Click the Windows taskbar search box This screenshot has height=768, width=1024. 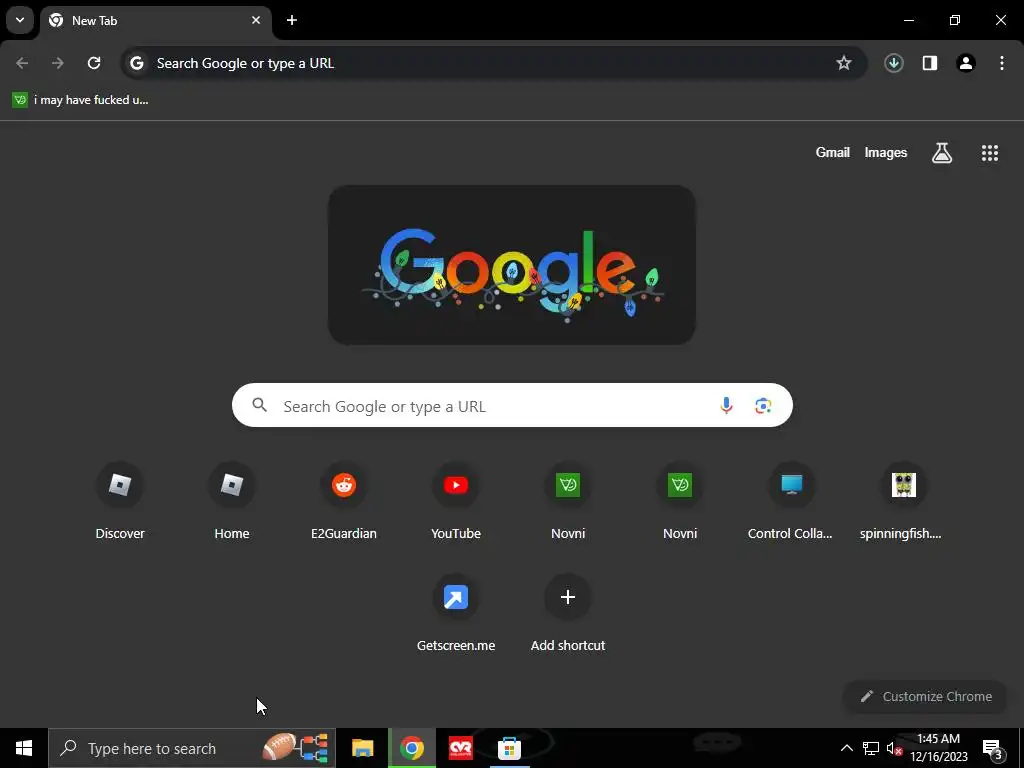pyautogui.click(x=192, y=748)
